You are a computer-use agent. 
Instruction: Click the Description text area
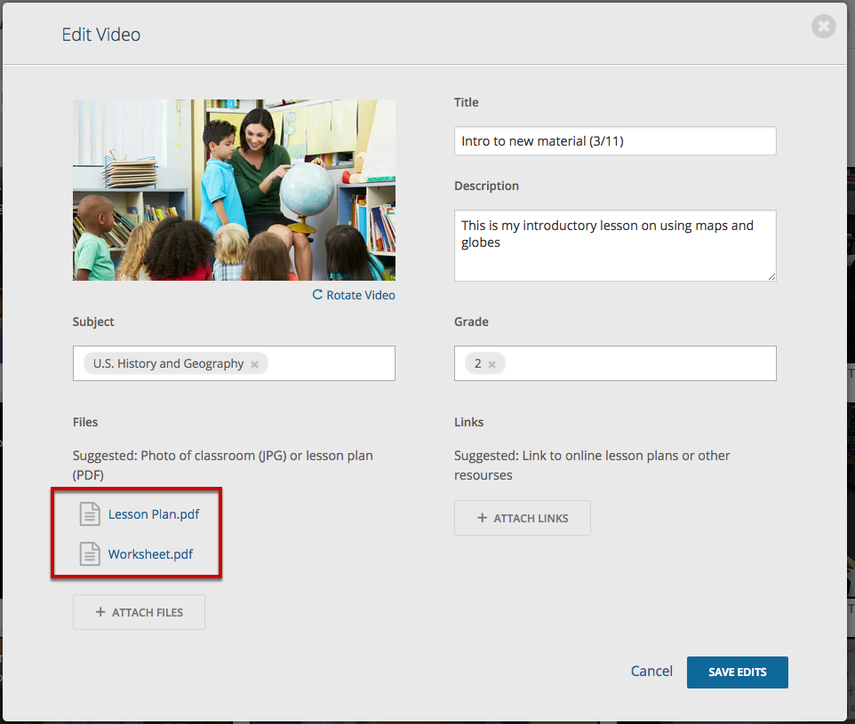pyautogui.click(x=615, y=246)
